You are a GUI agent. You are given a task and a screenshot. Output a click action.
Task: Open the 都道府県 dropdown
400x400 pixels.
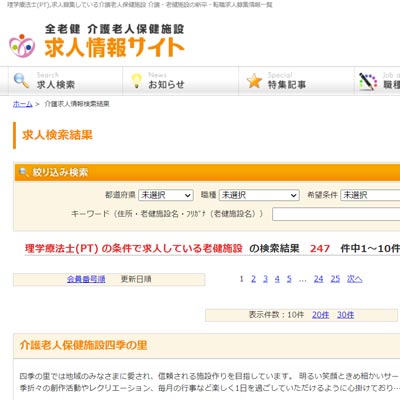(166, 195)
